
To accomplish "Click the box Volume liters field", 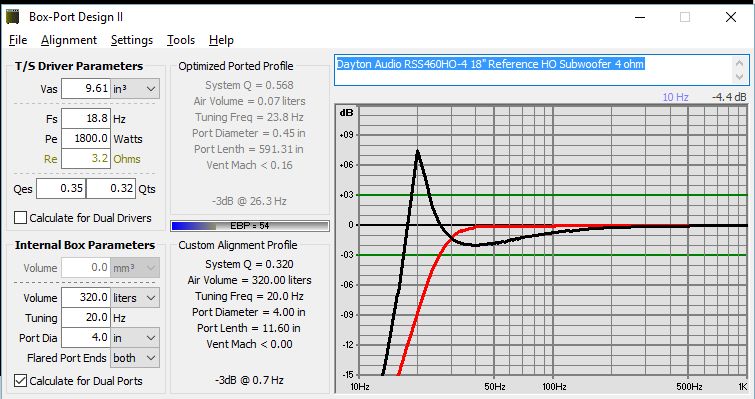I will [86, 298].
